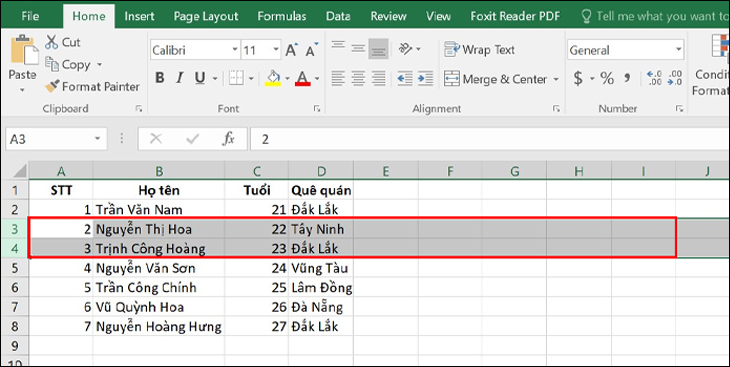Open Clipboard dialog launcher

pos(139,109)
